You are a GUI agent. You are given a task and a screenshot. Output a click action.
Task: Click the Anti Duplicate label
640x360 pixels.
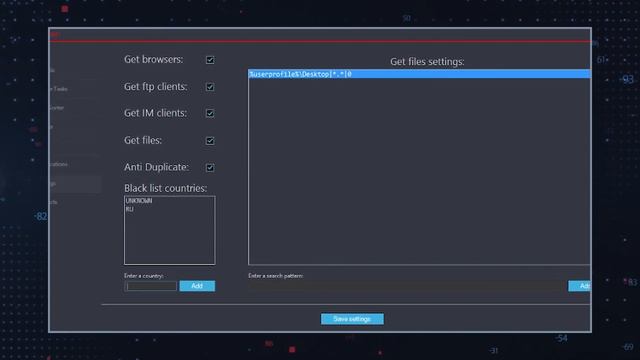click(156, 167)
